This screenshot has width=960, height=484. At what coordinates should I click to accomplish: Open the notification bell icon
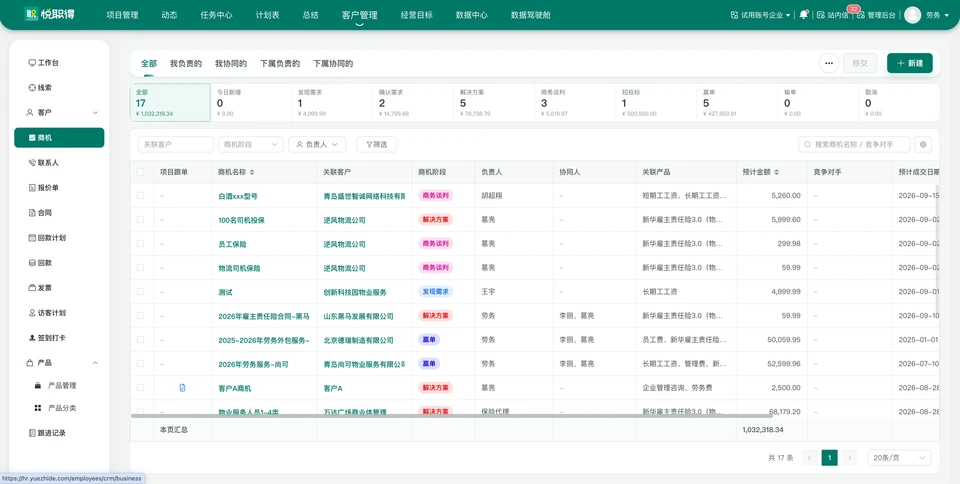coord(804,15)
